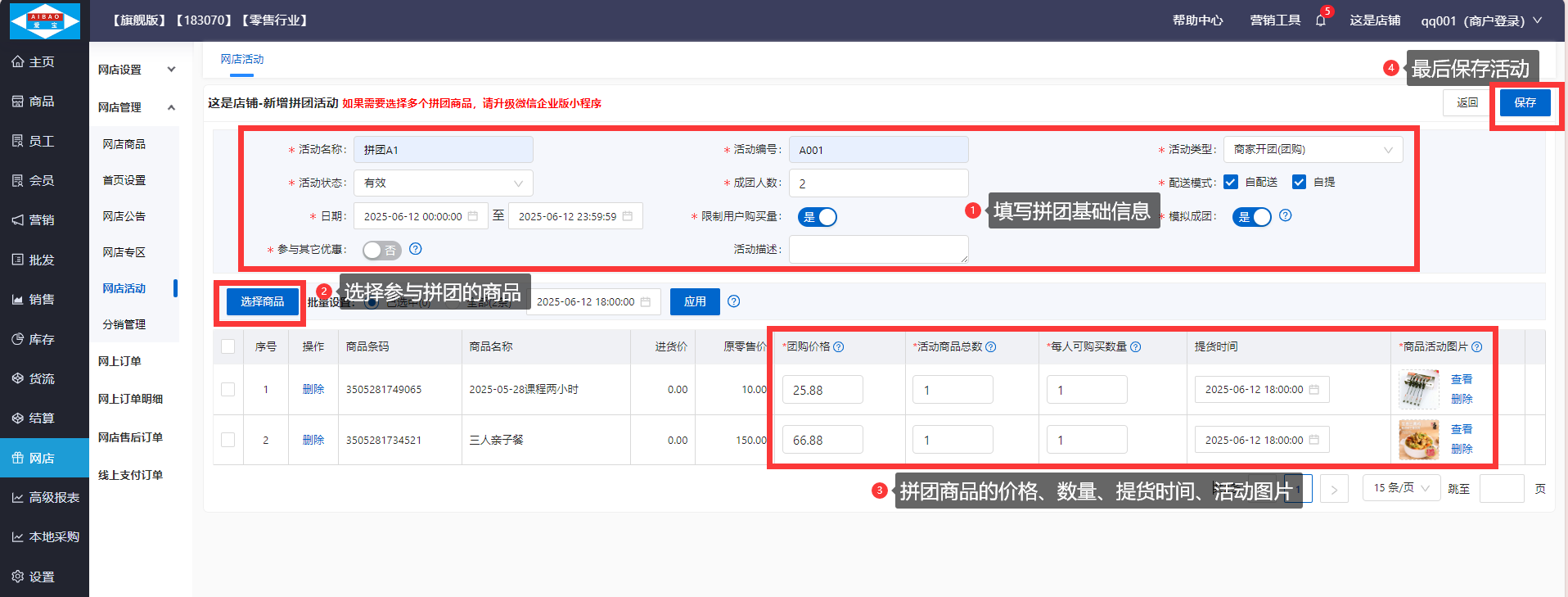The height and width of the screenshot is (597, 1568).
Task: Click help icon in 活动商品总数 header
Action: pyautogui.click(x=990, y=347)
